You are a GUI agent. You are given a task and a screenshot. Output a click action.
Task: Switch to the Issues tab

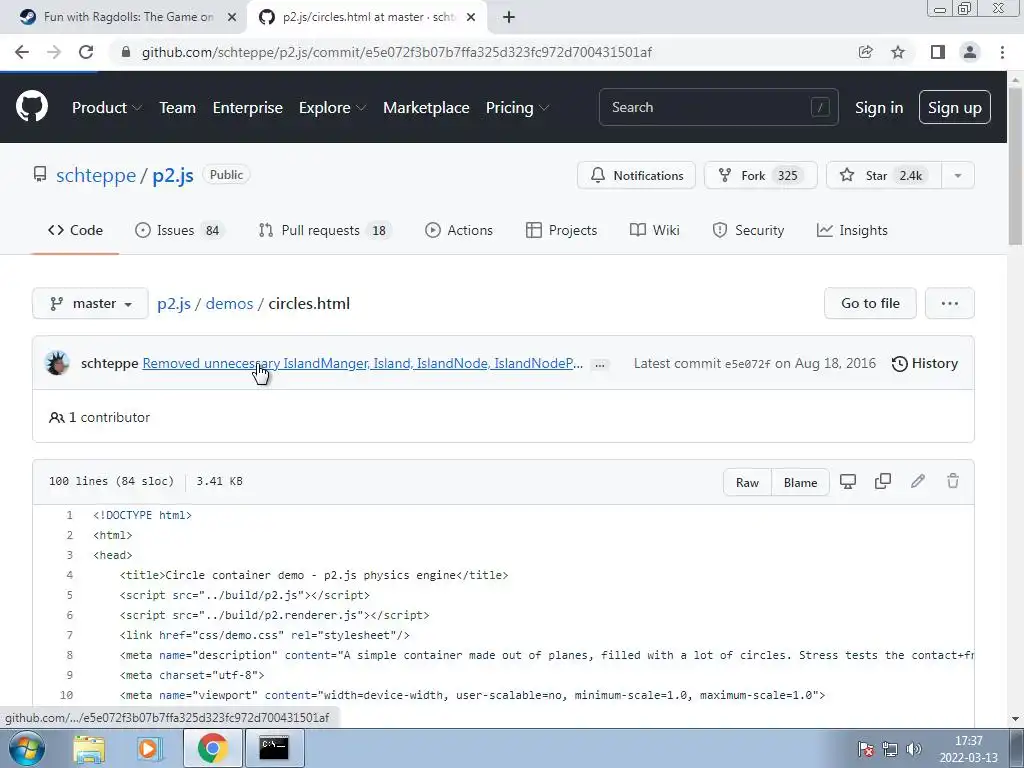coord(179,231)
